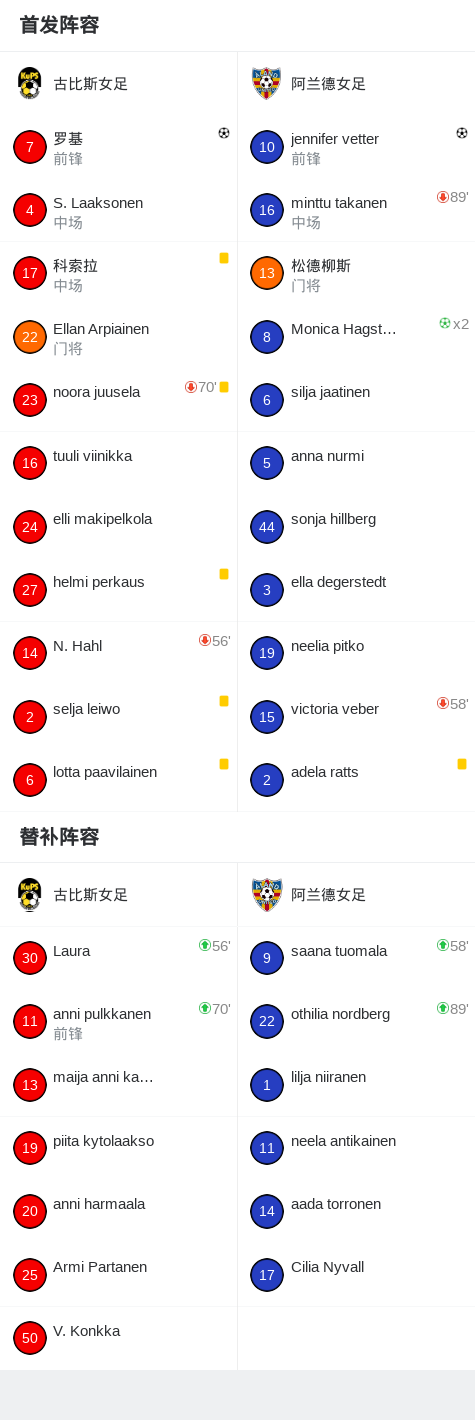Click the KuPS team logo in starting lineup
The image size is (475, 1420).
pos(30,83)
